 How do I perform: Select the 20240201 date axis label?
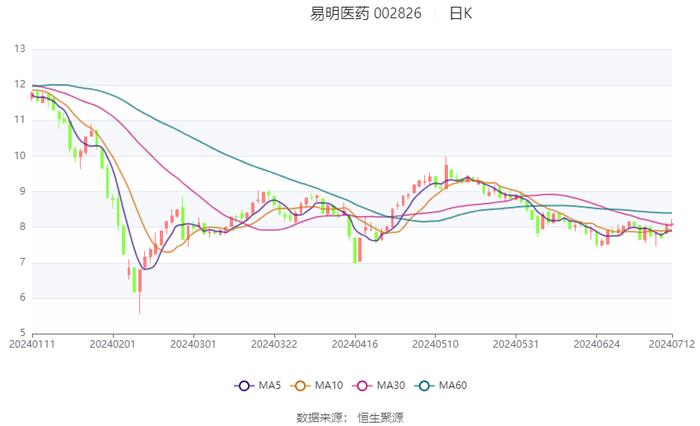pos(112,344)
